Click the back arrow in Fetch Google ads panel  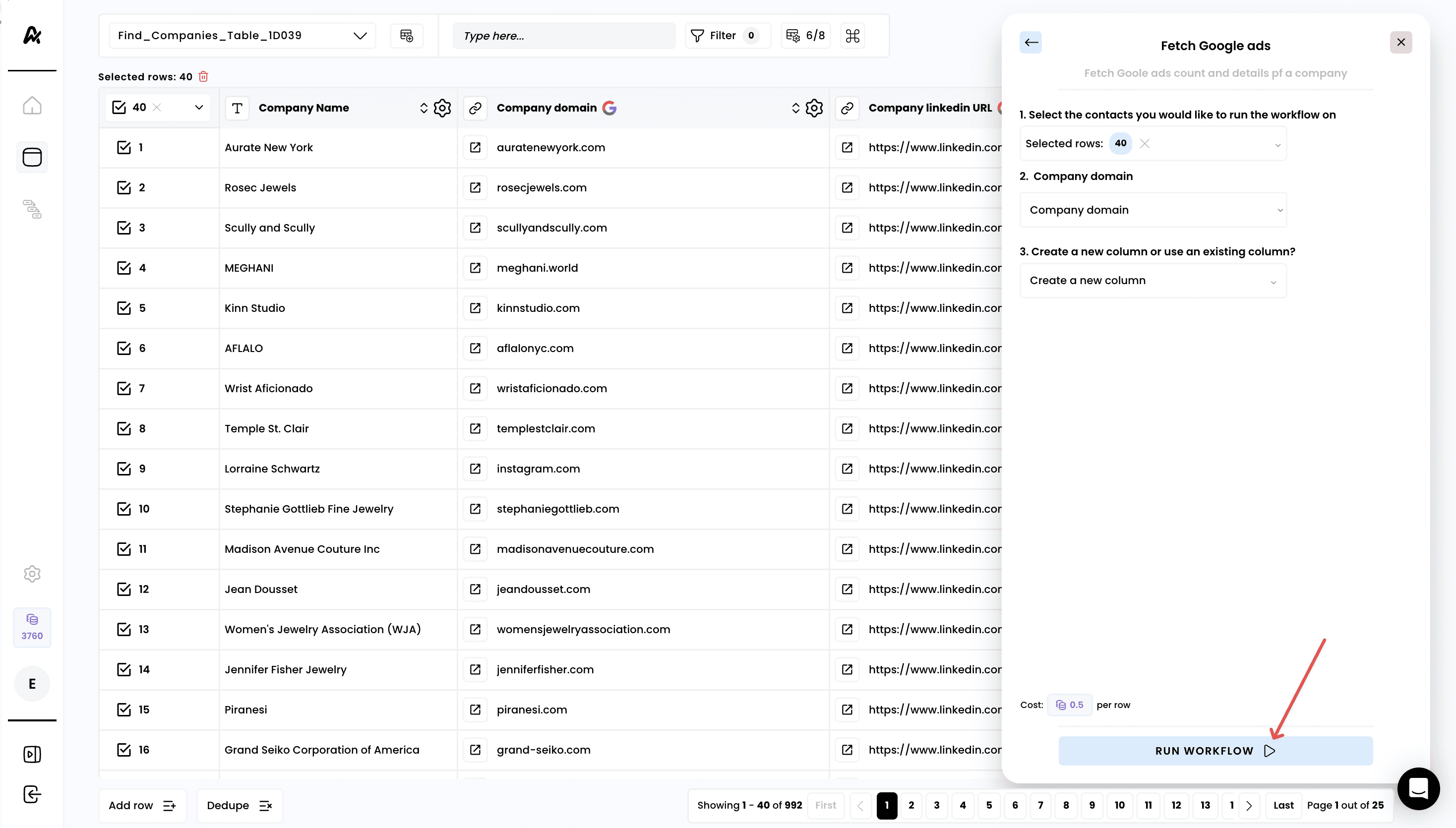pyautogui.click(x=1031, y=43)
